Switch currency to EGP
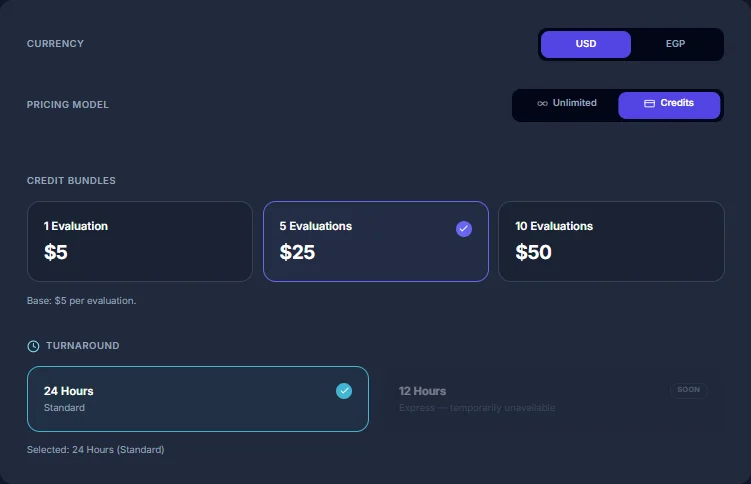Screen dimensions: 751x484 tap(675, 44)
